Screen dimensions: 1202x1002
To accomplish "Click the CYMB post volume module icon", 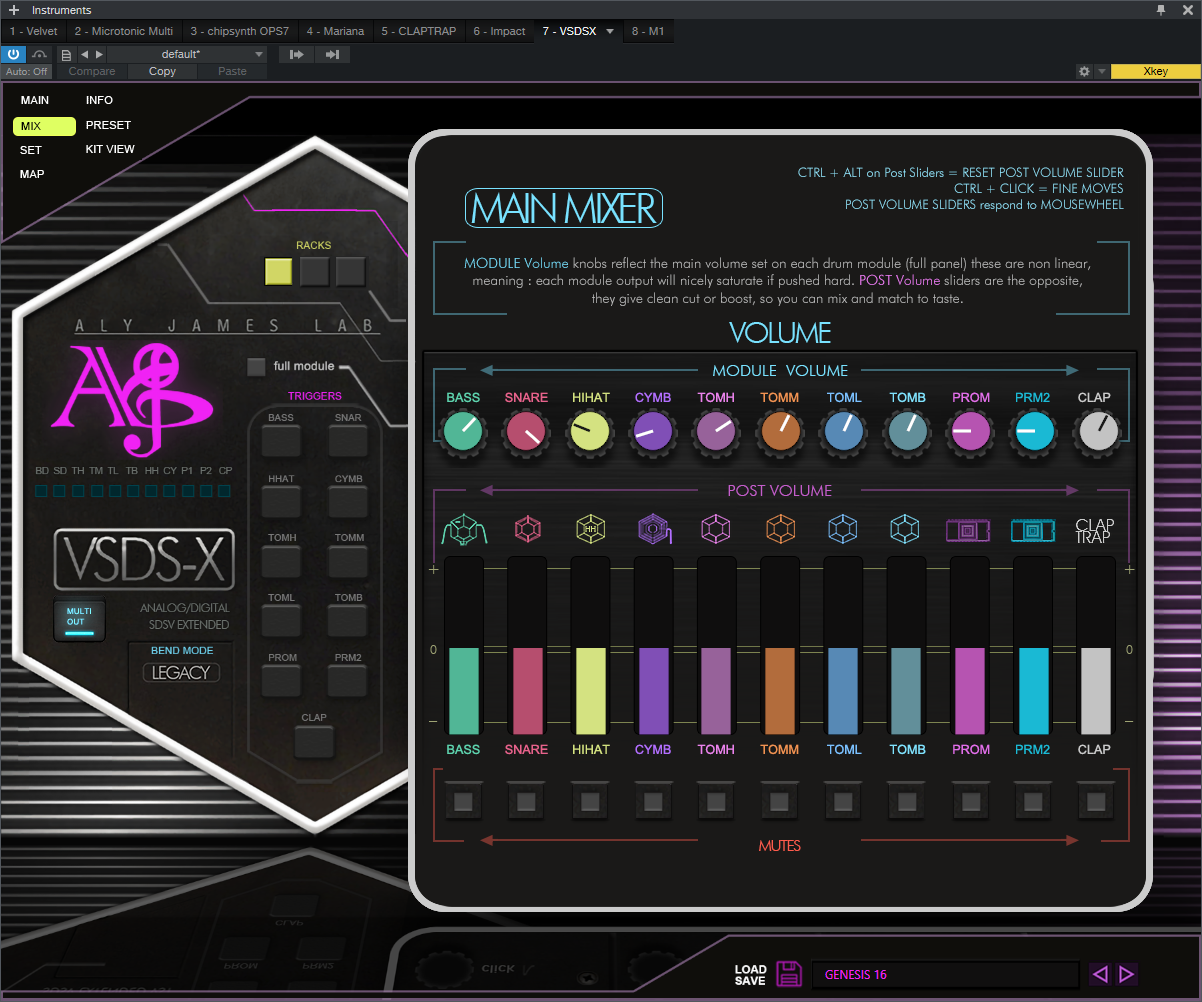I will [x=653, y=529].
